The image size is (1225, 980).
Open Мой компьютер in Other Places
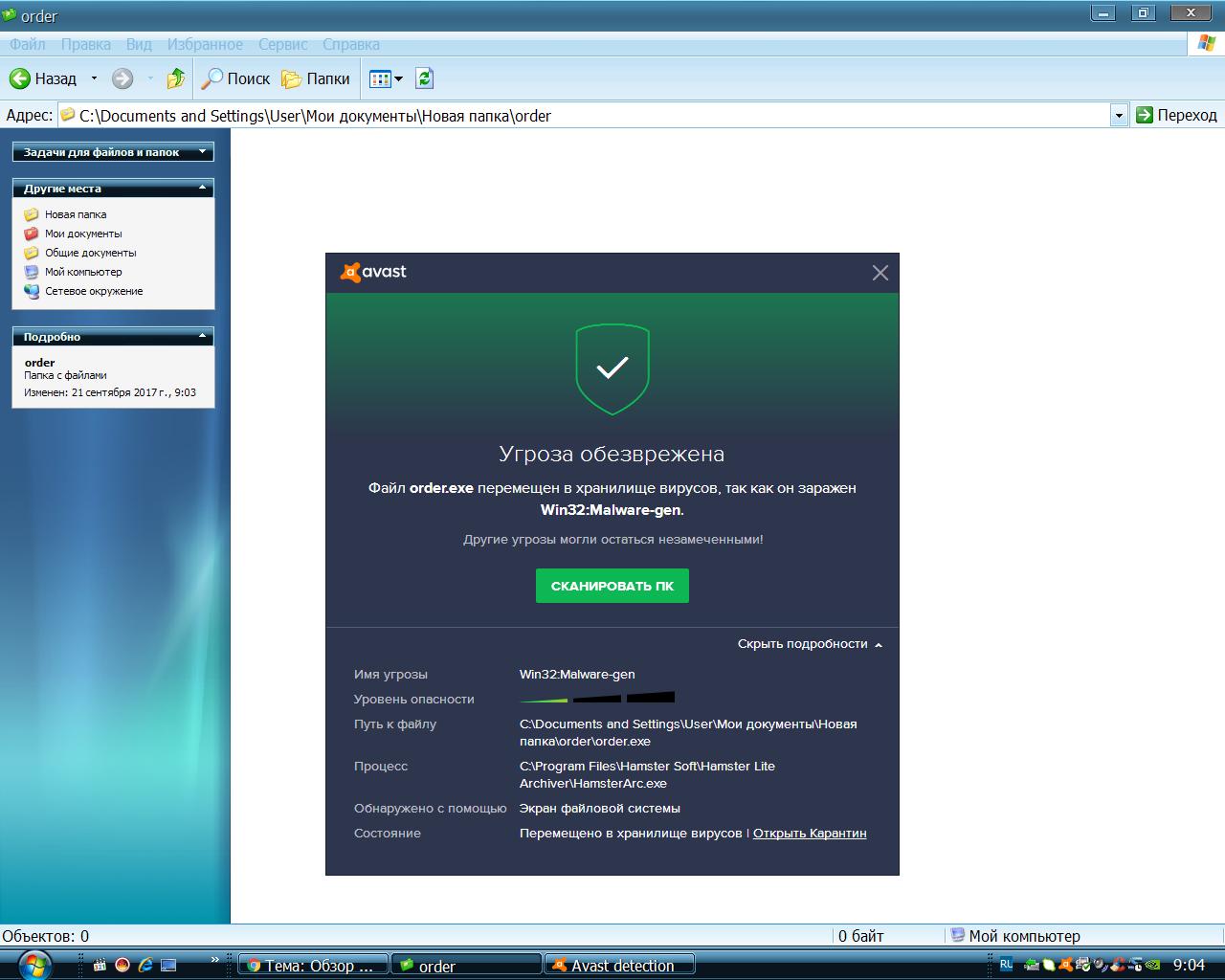(83, 272)
